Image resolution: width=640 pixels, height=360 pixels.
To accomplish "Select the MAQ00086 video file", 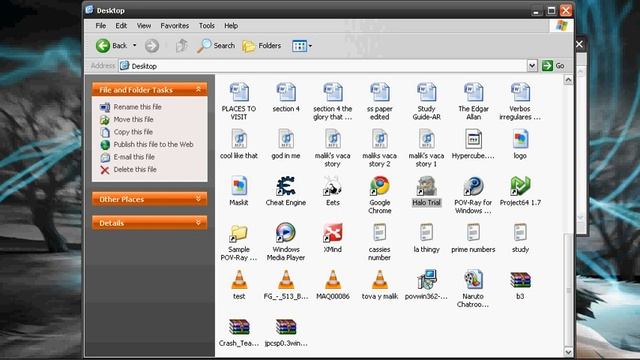I will coord(333,280).
